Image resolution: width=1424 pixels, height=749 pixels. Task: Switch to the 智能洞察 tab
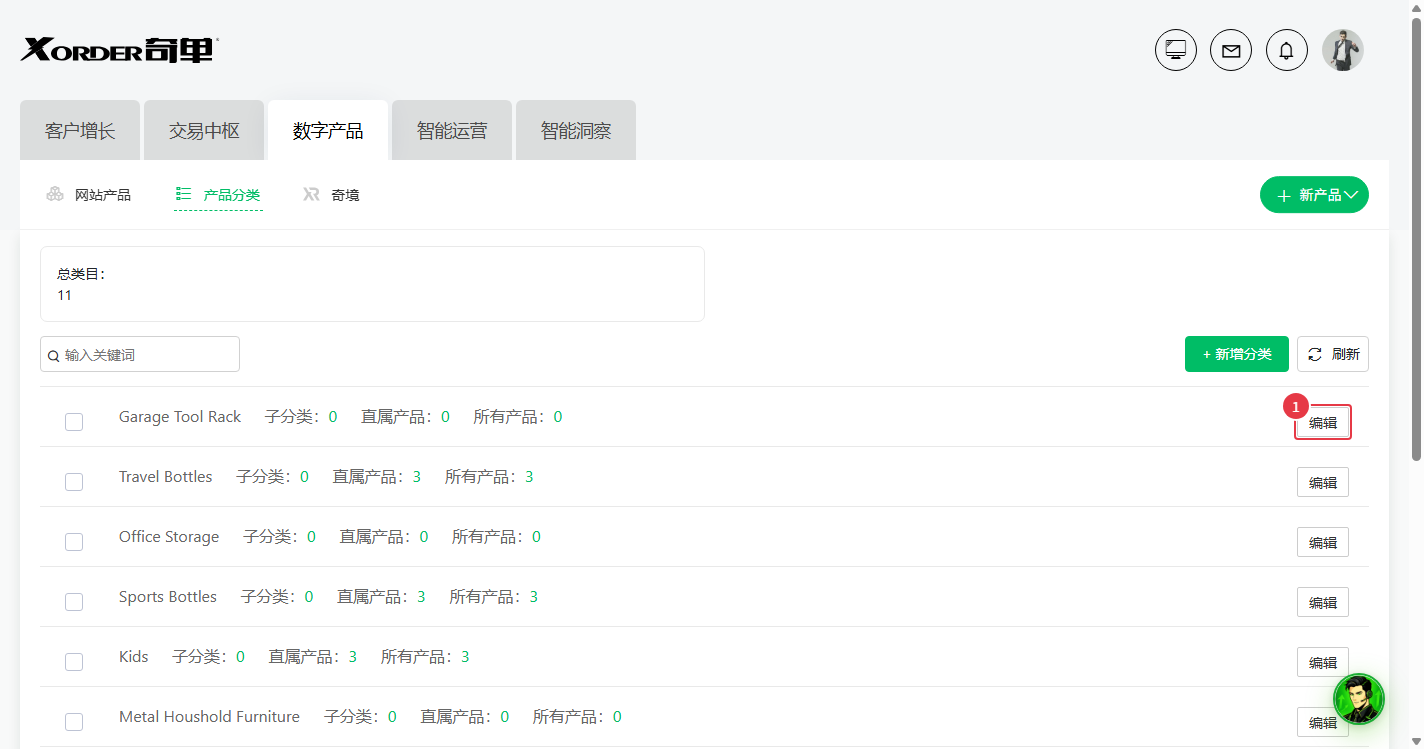click(x=576, y=130)
